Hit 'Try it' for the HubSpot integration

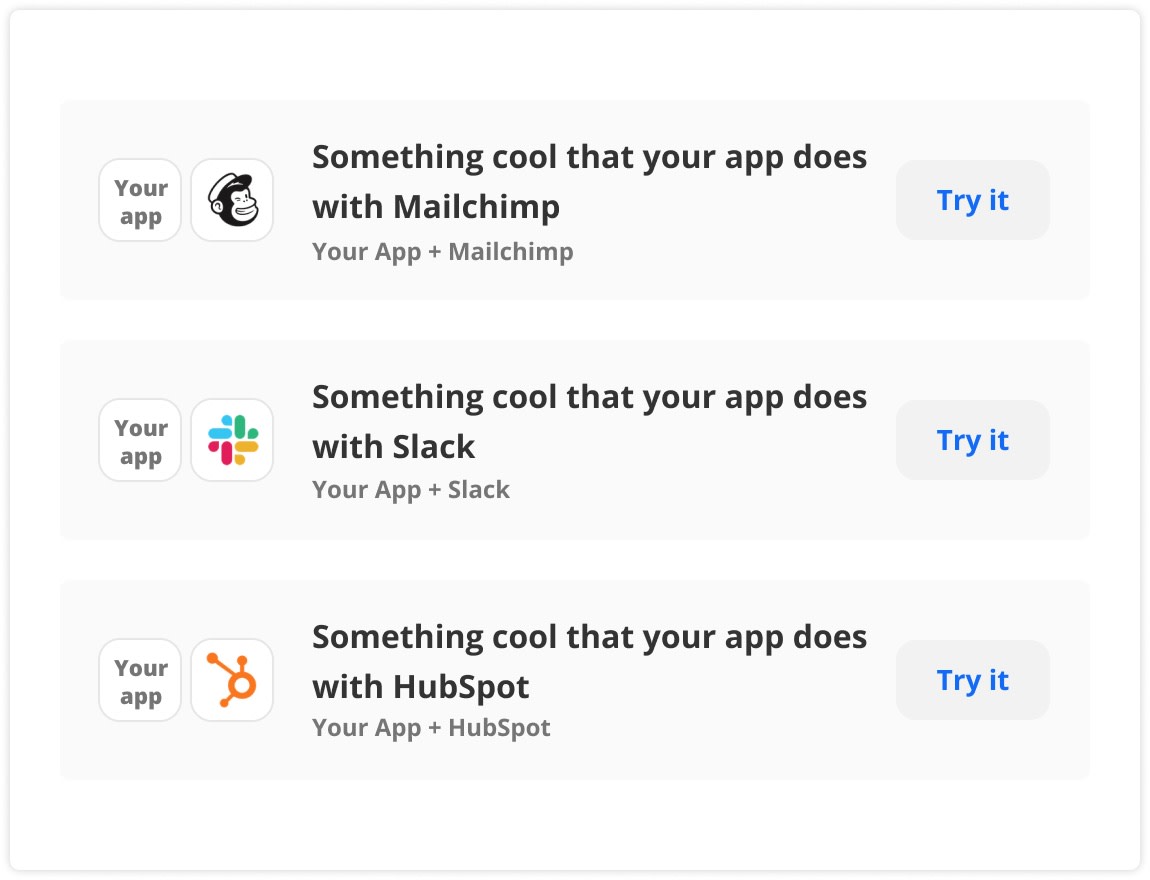pyautogui.click(x=972, y=680)
